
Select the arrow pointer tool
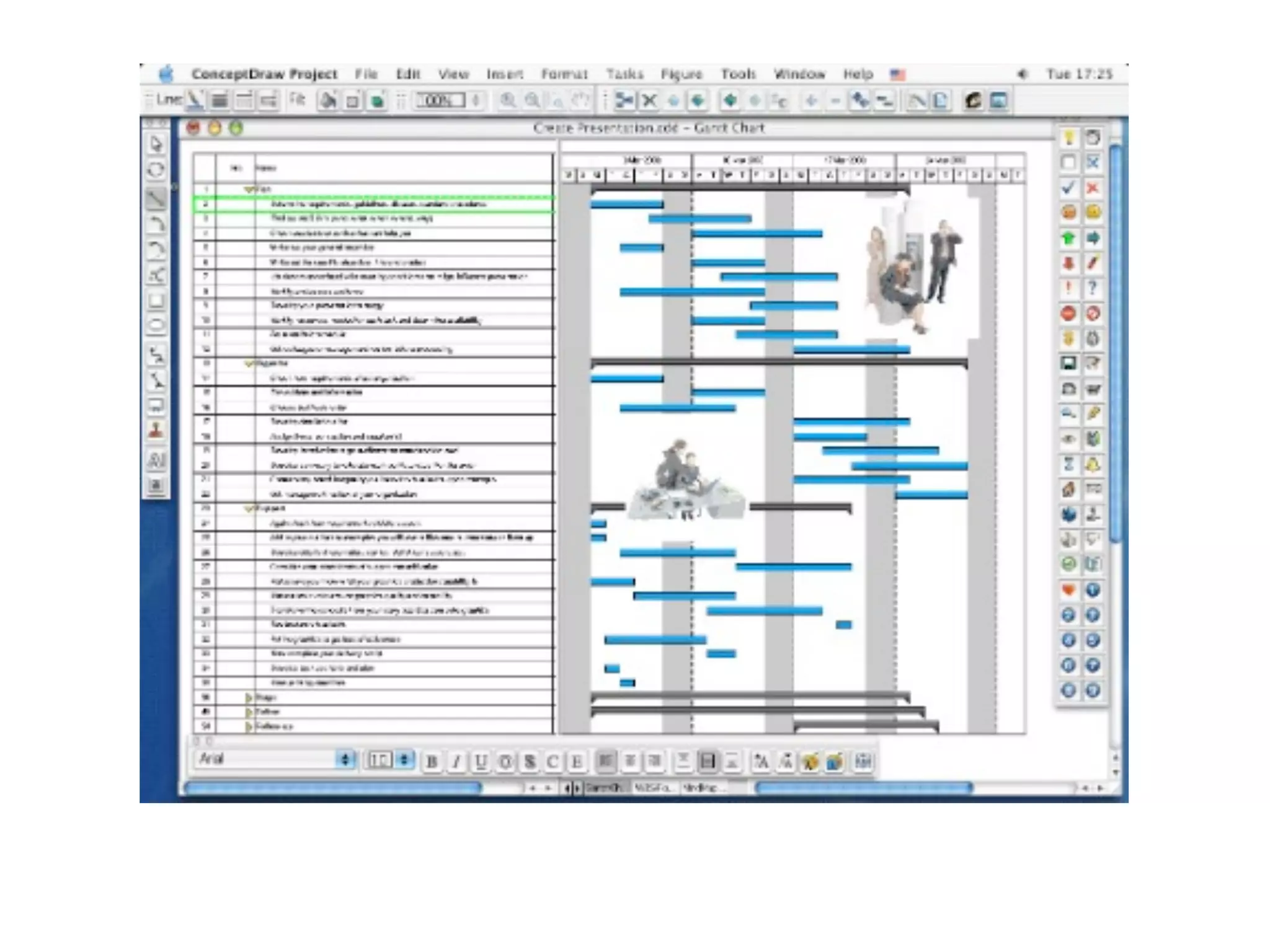click(156, 144)
